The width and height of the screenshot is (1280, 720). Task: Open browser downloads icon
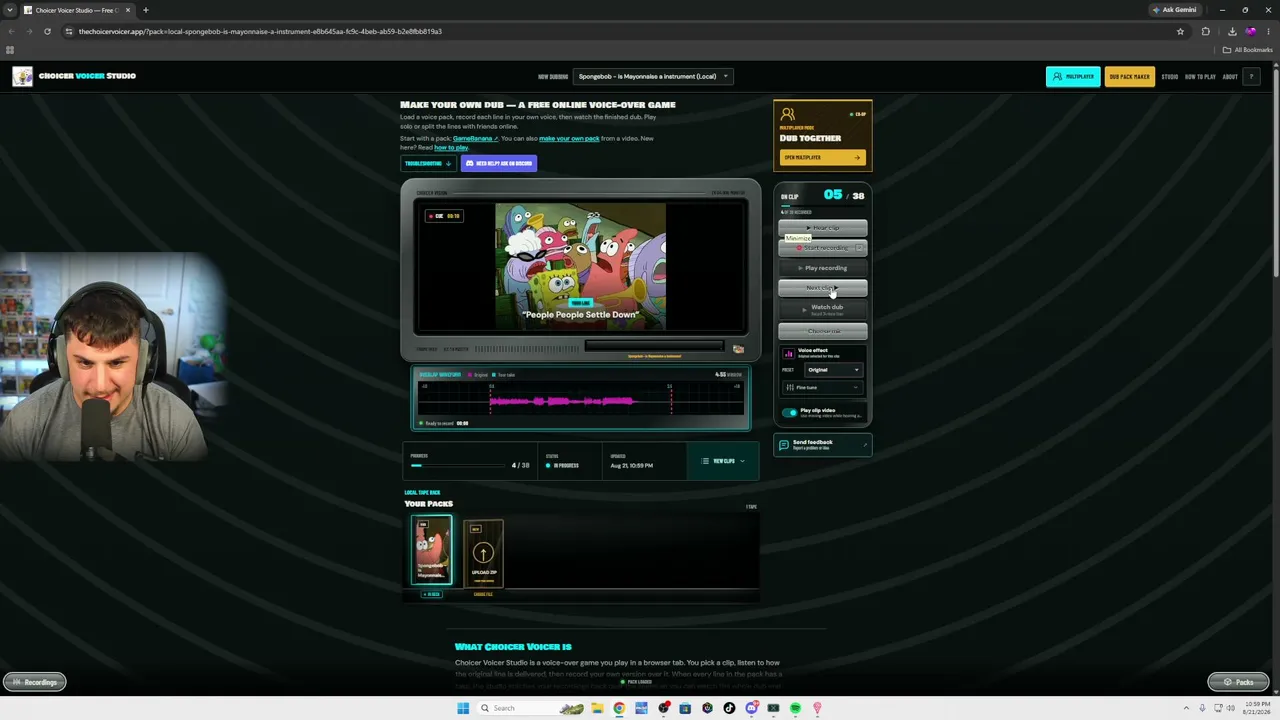click(1232, 31)
